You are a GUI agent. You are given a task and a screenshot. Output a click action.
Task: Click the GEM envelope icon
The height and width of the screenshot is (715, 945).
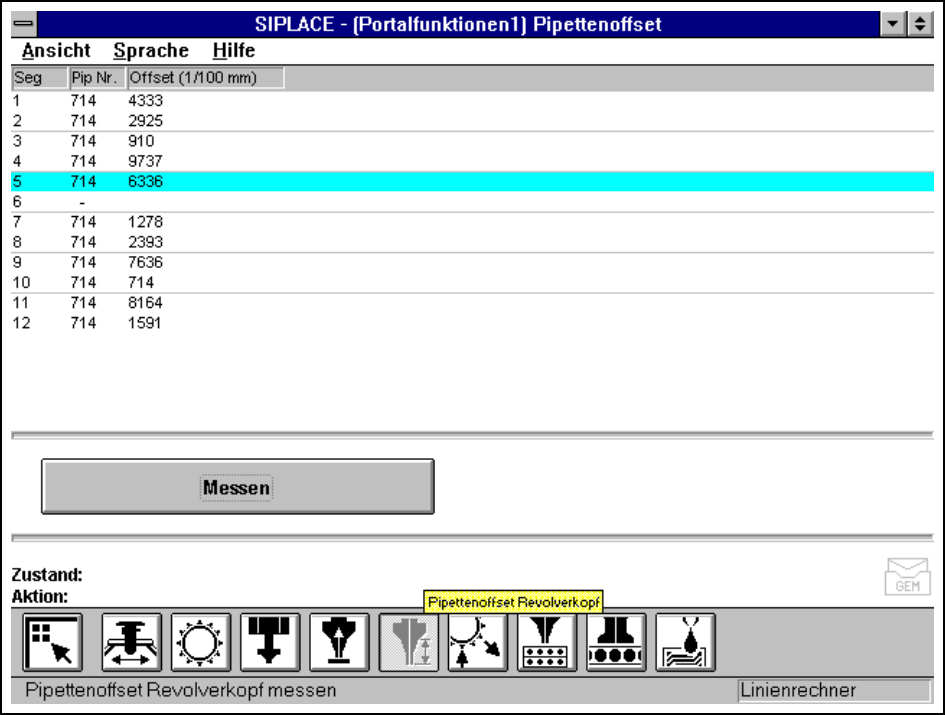[907, 577]
